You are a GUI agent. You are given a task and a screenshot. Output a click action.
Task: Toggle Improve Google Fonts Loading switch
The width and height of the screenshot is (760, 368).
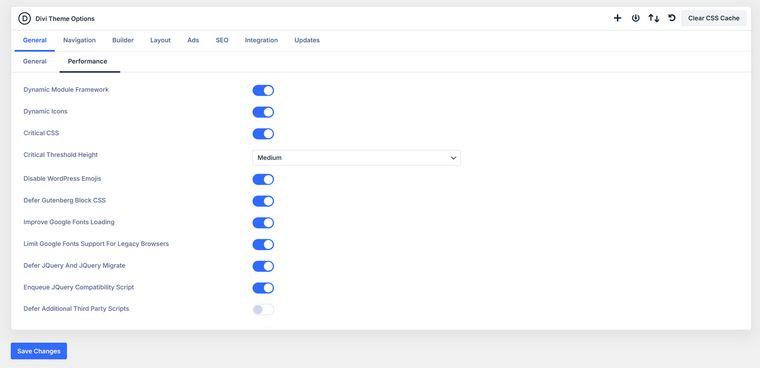pyautogui.click(x=263, y=223)
